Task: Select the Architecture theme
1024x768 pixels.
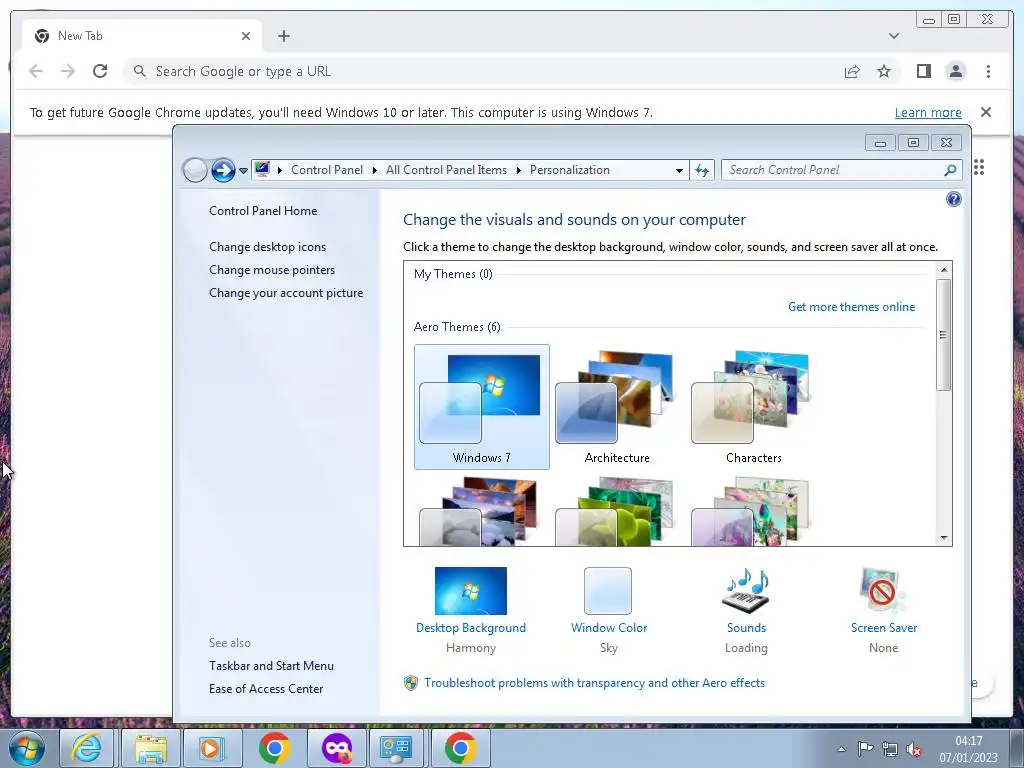Action: point(617,407)
